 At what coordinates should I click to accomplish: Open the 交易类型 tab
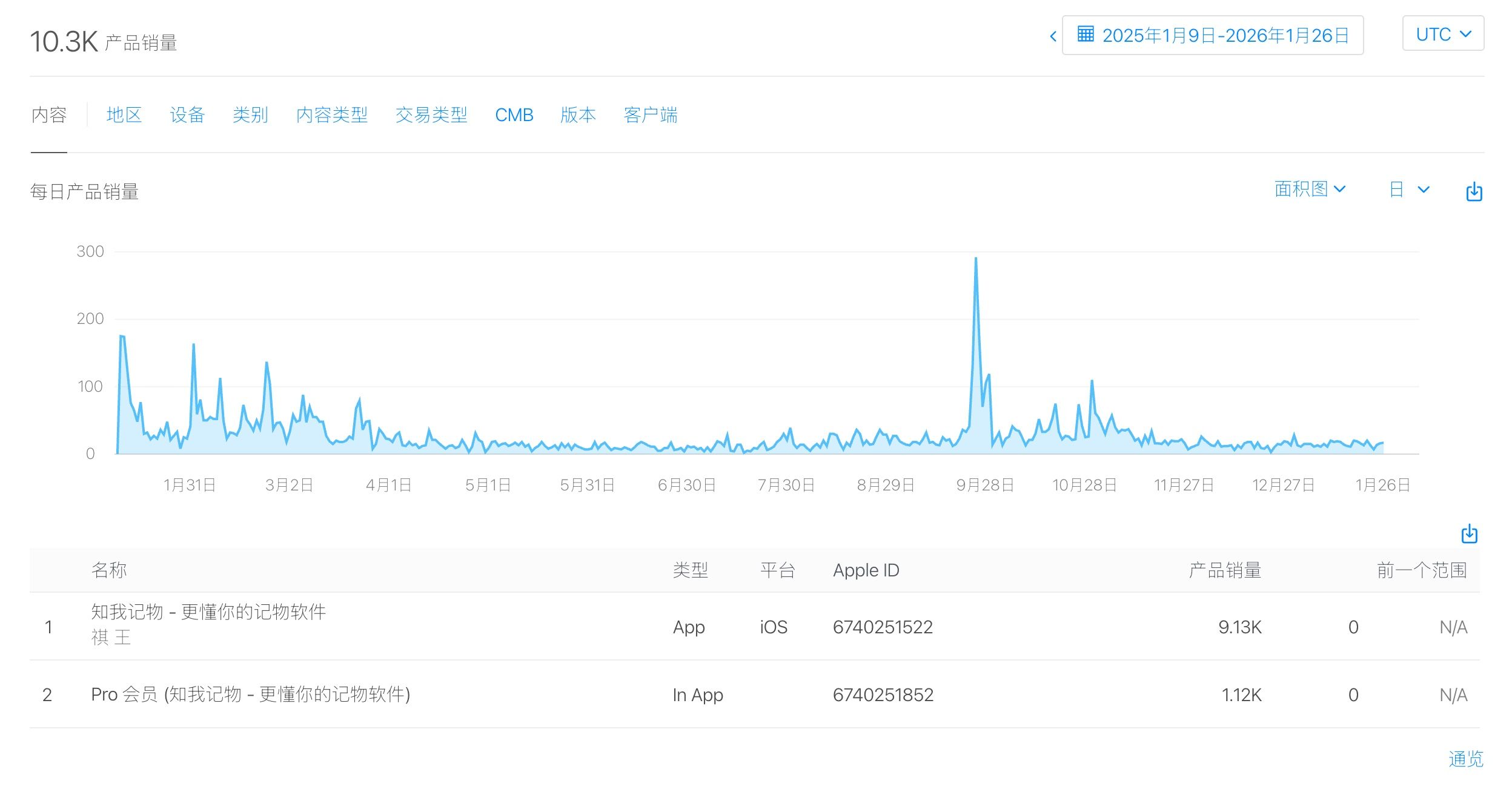[431, 114]
